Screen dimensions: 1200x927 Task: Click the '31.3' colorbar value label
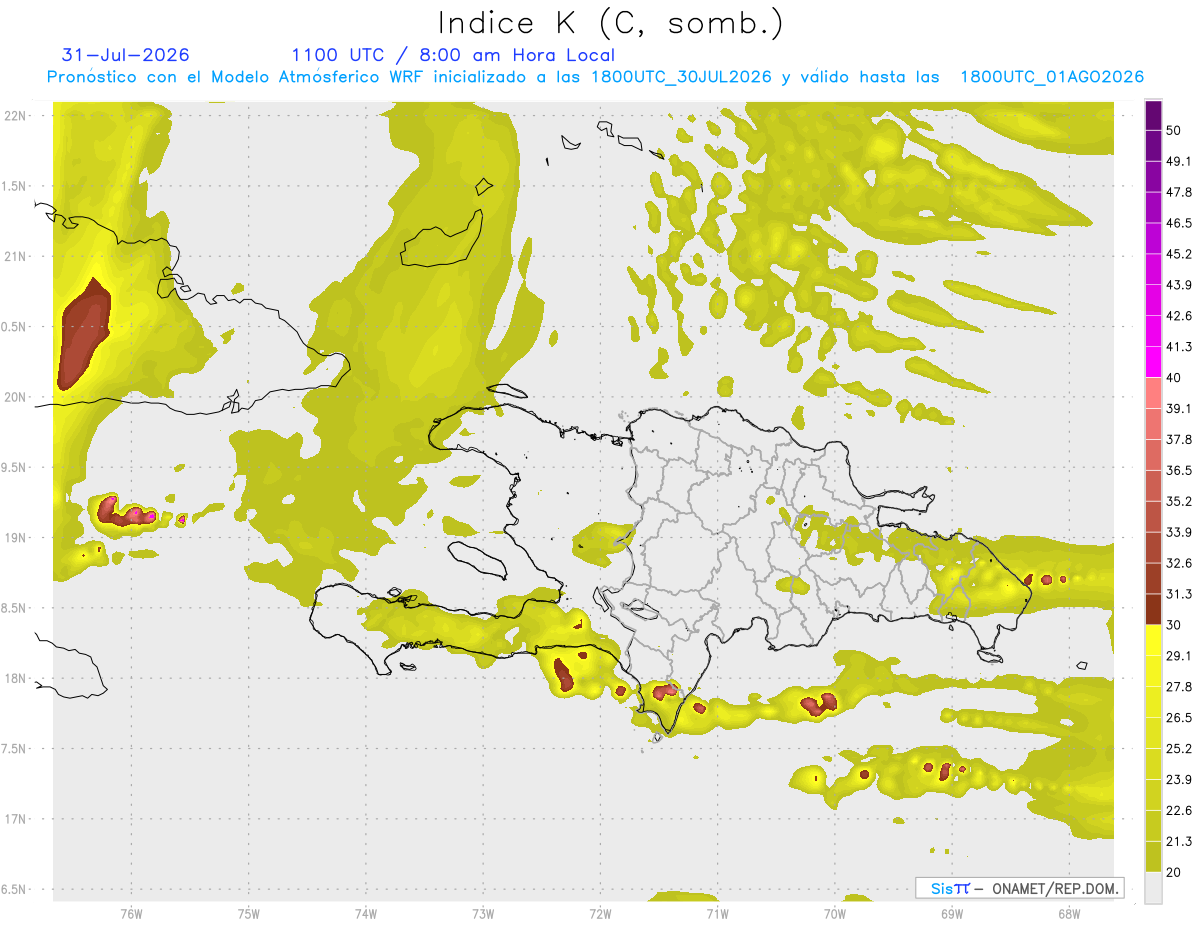[1179, 594]
